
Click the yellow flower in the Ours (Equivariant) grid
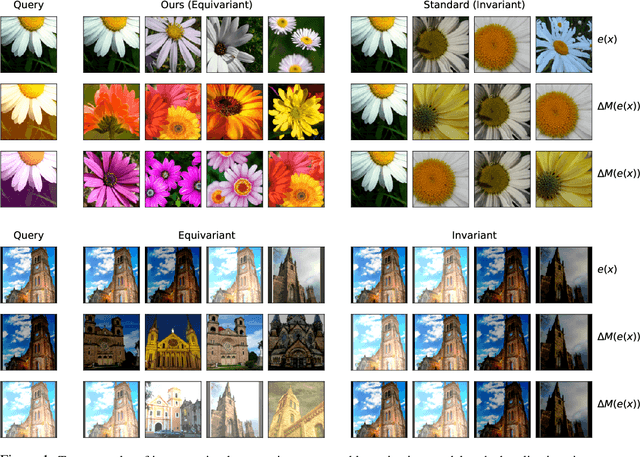pyautogui.click(x=293, y=109)
